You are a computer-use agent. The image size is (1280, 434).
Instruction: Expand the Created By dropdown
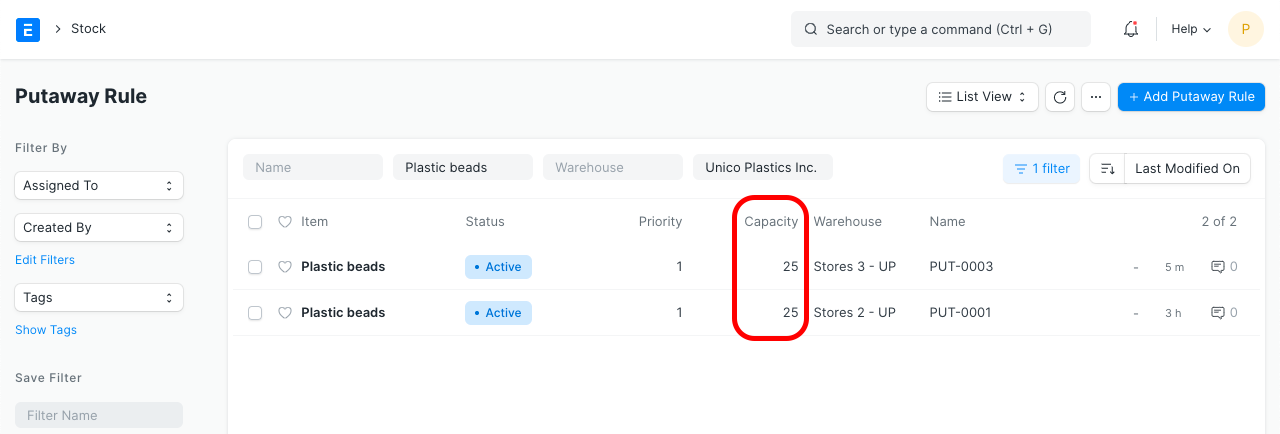click(x=99, y=228)
